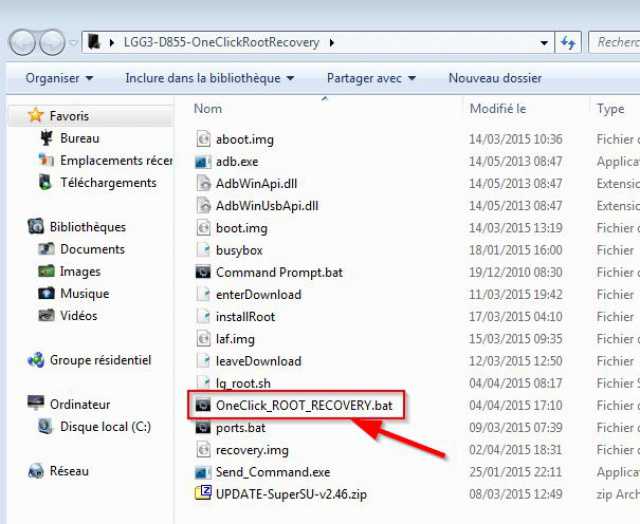Viewport: 640px width, 524px height.
Task: Click the Send_Command.exe icon
Action: click(x=203, y=471)
